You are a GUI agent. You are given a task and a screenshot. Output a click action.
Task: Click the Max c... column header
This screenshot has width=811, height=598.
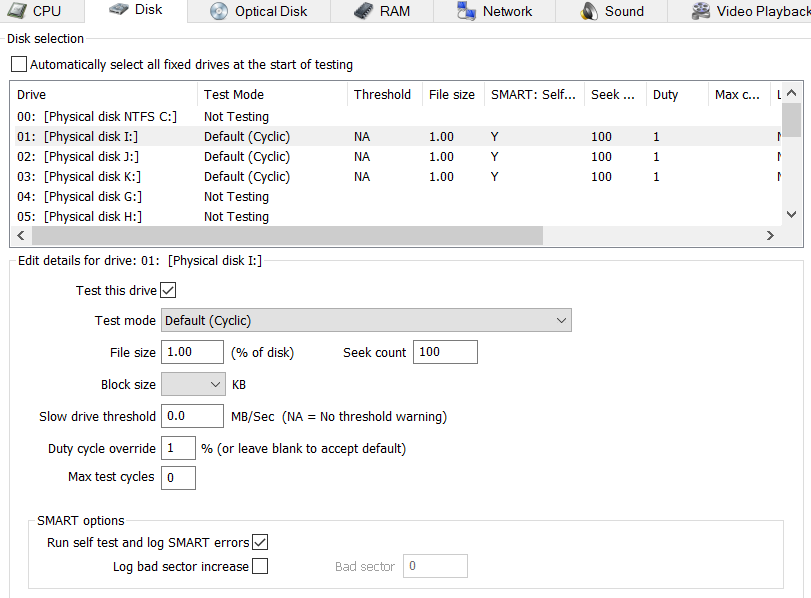pyautogui.click(x=739, y=95)
